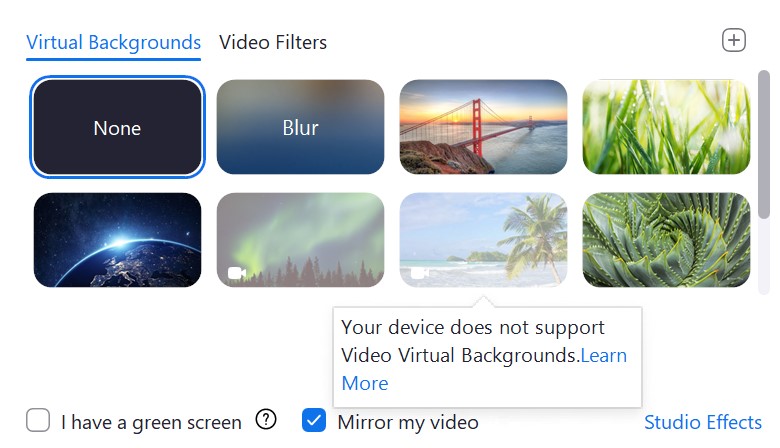Open Studio Effects
Screen dimensions: 780x448
[702, 422]
